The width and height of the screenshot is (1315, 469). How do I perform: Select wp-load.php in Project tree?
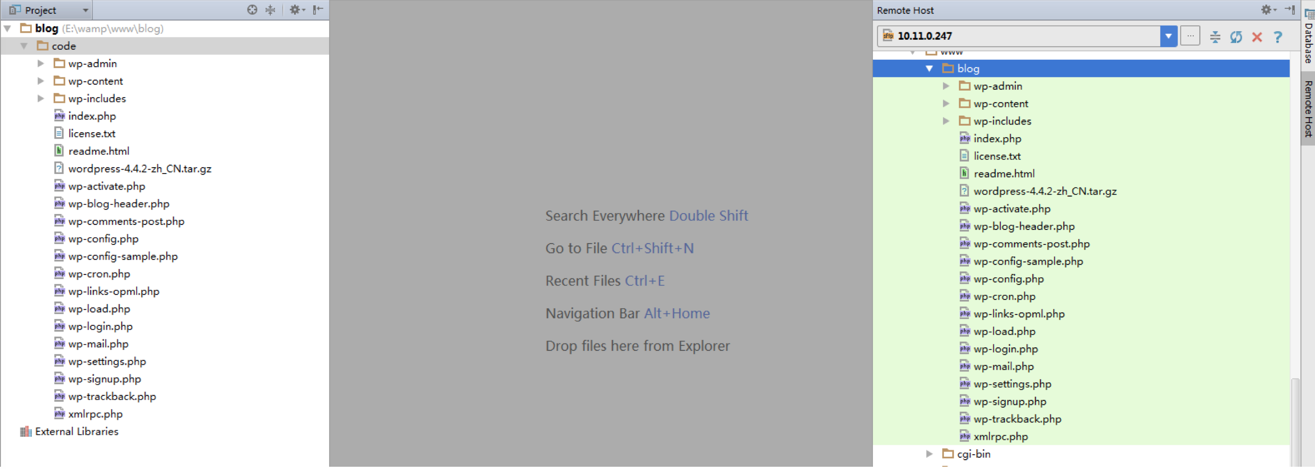(x=99, y=309)
